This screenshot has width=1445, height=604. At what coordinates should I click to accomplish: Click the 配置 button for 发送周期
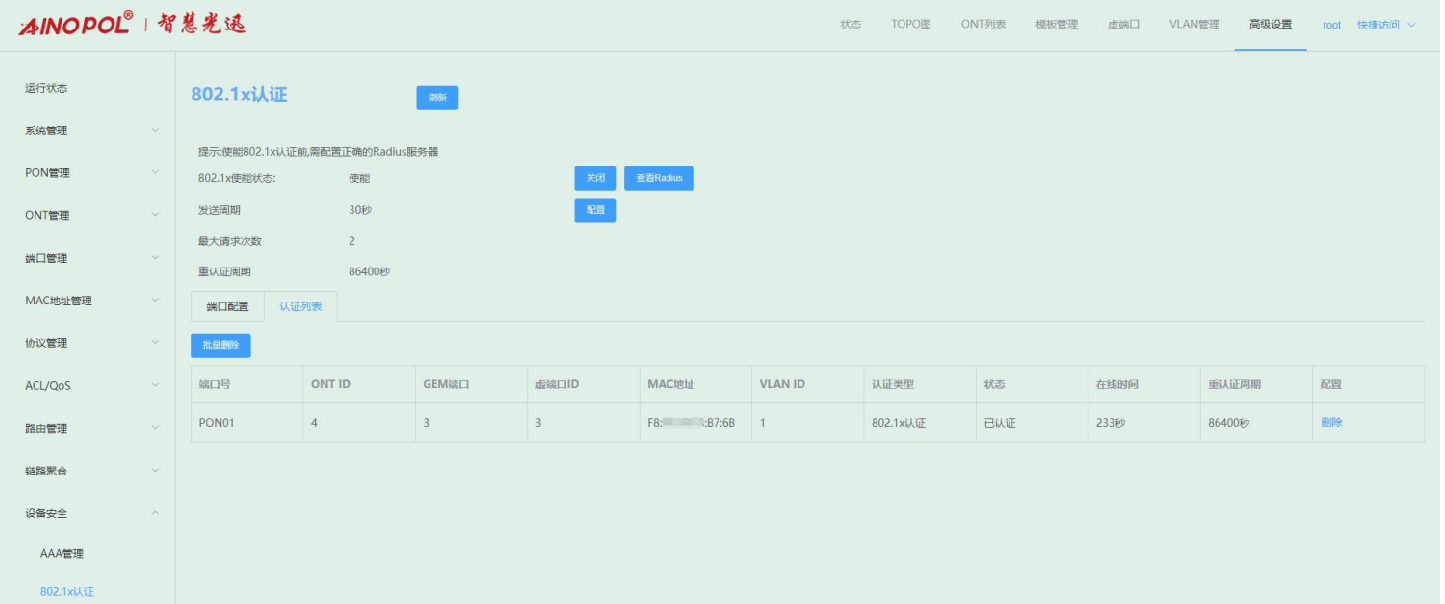[595, 210]
